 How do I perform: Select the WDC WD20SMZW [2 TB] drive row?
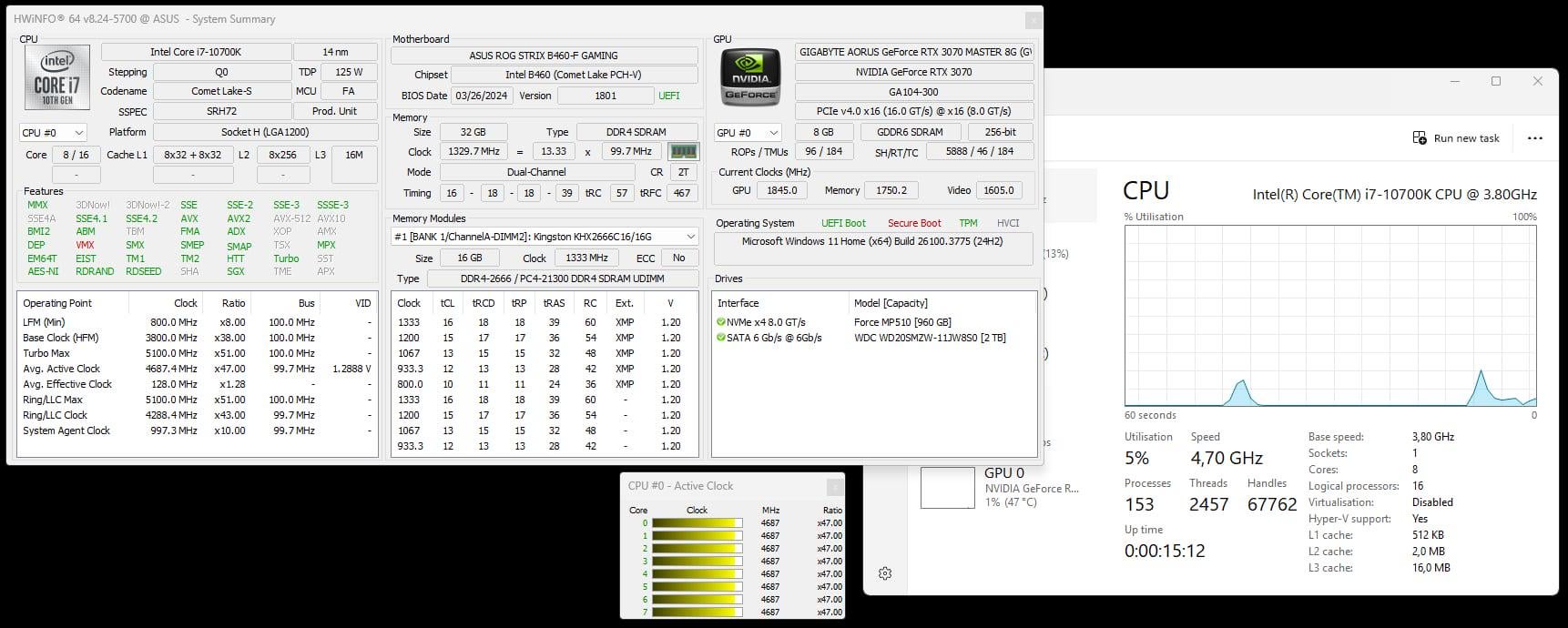pos(873,338)
